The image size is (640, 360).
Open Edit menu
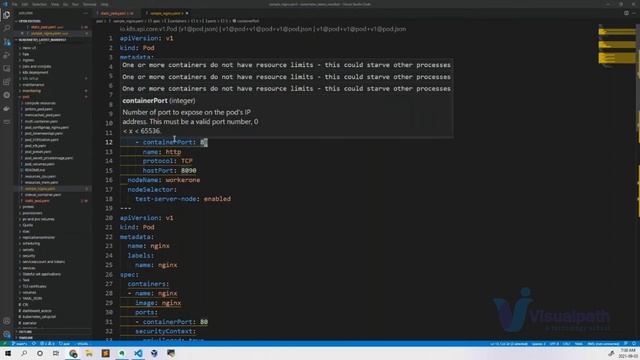(25, 4)
